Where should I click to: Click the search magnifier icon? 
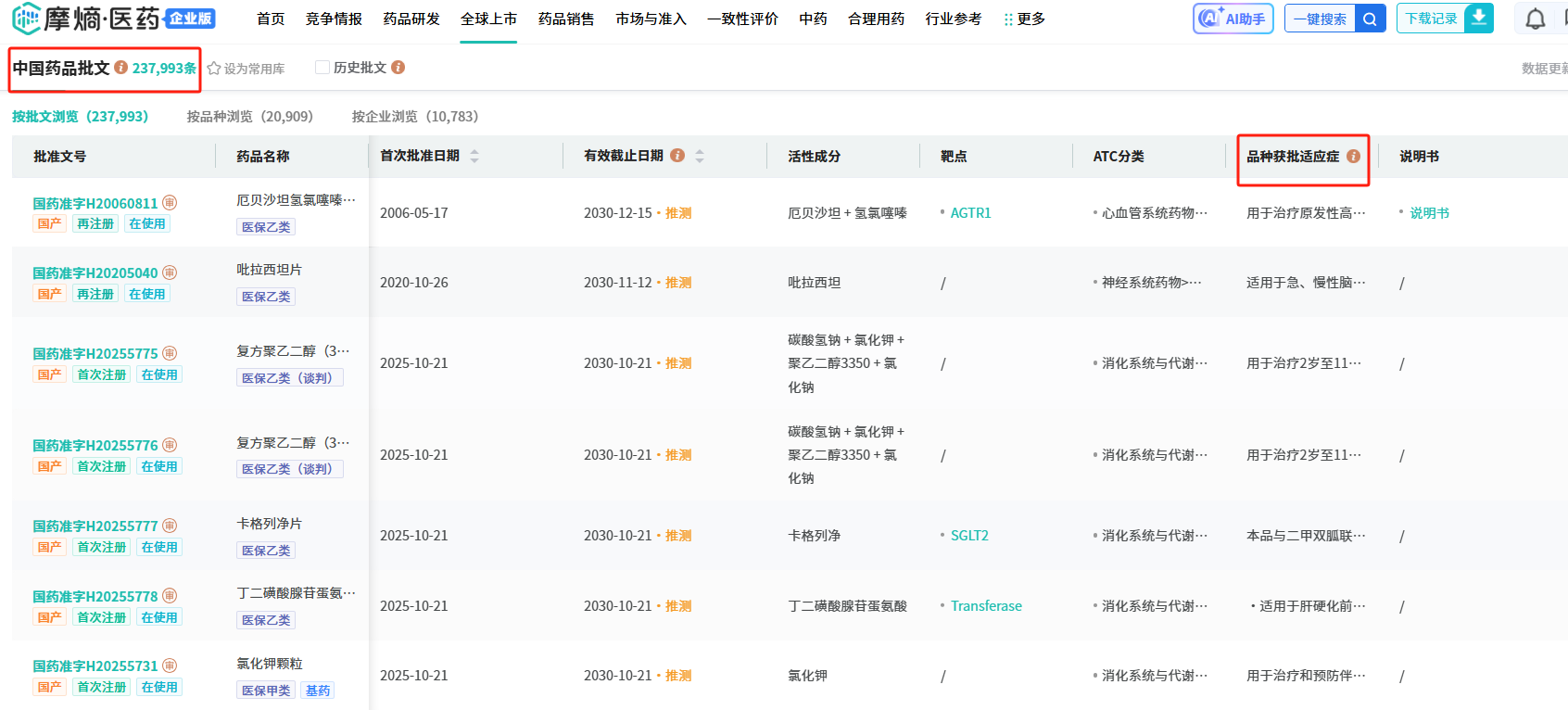pyautogui.click(x=1370, y=19)
